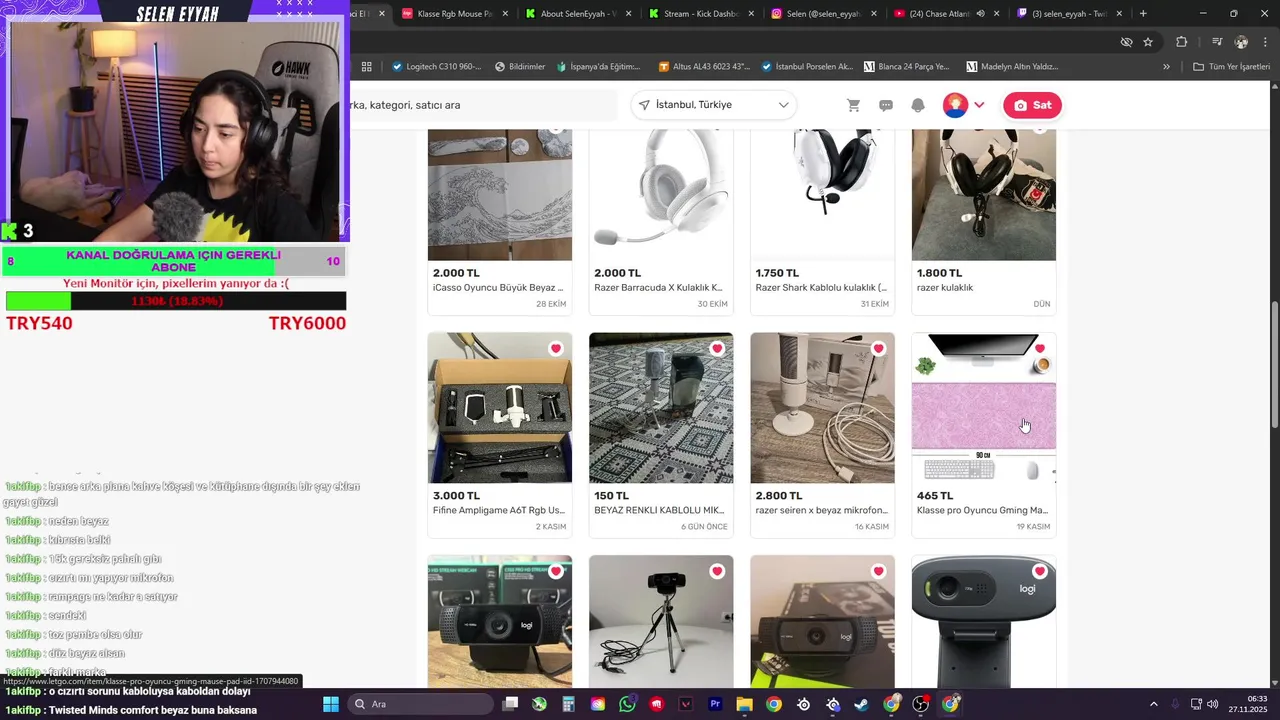Screen dimensions: 1280x720
Task: Open Razer Barracuda X Kulaklık listing title
Action: pyautogui.click(x=658, y=288)
